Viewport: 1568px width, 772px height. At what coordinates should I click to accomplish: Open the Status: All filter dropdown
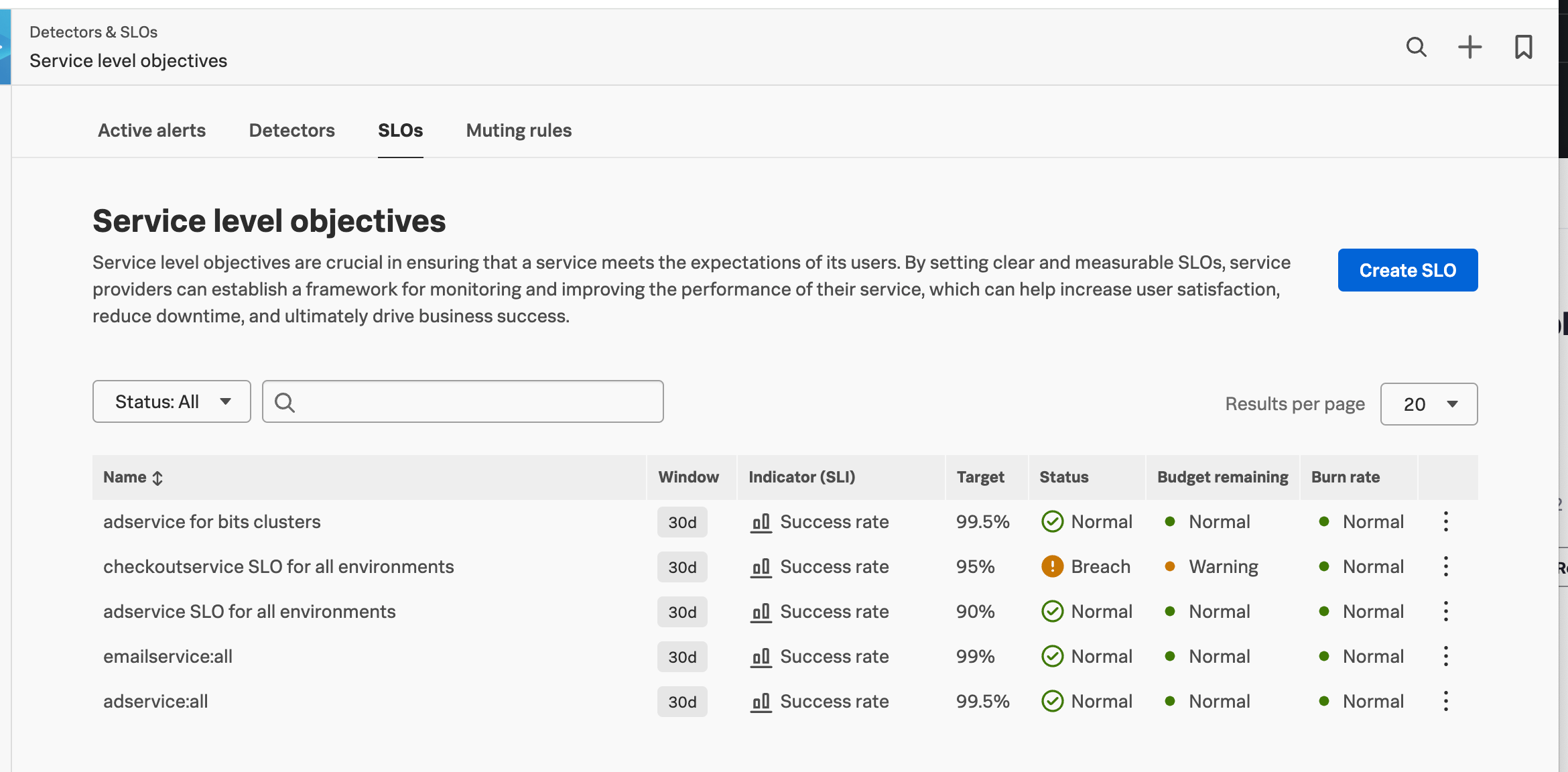click(171, 401)
